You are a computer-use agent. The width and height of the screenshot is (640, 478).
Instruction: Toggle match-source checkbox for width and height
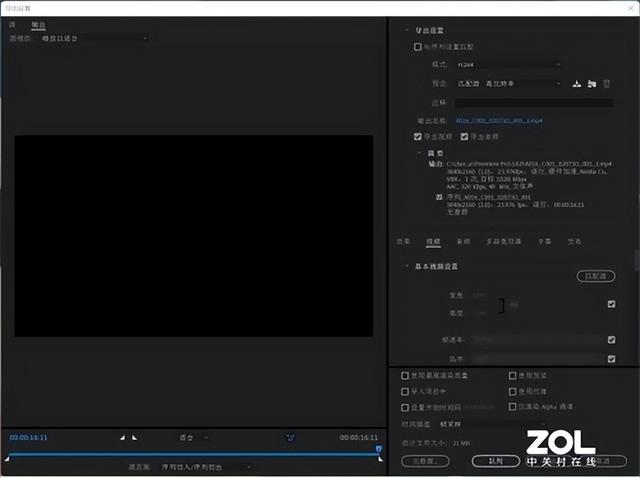pyautogui.click(x=611, y=304)
